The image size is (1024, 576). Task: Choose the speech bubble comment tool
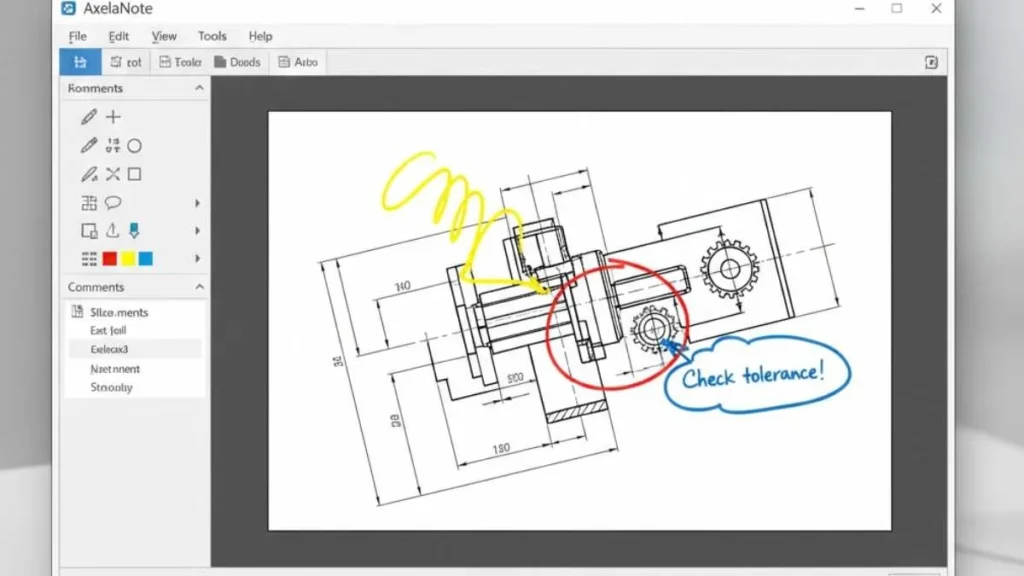coord(113,203)
